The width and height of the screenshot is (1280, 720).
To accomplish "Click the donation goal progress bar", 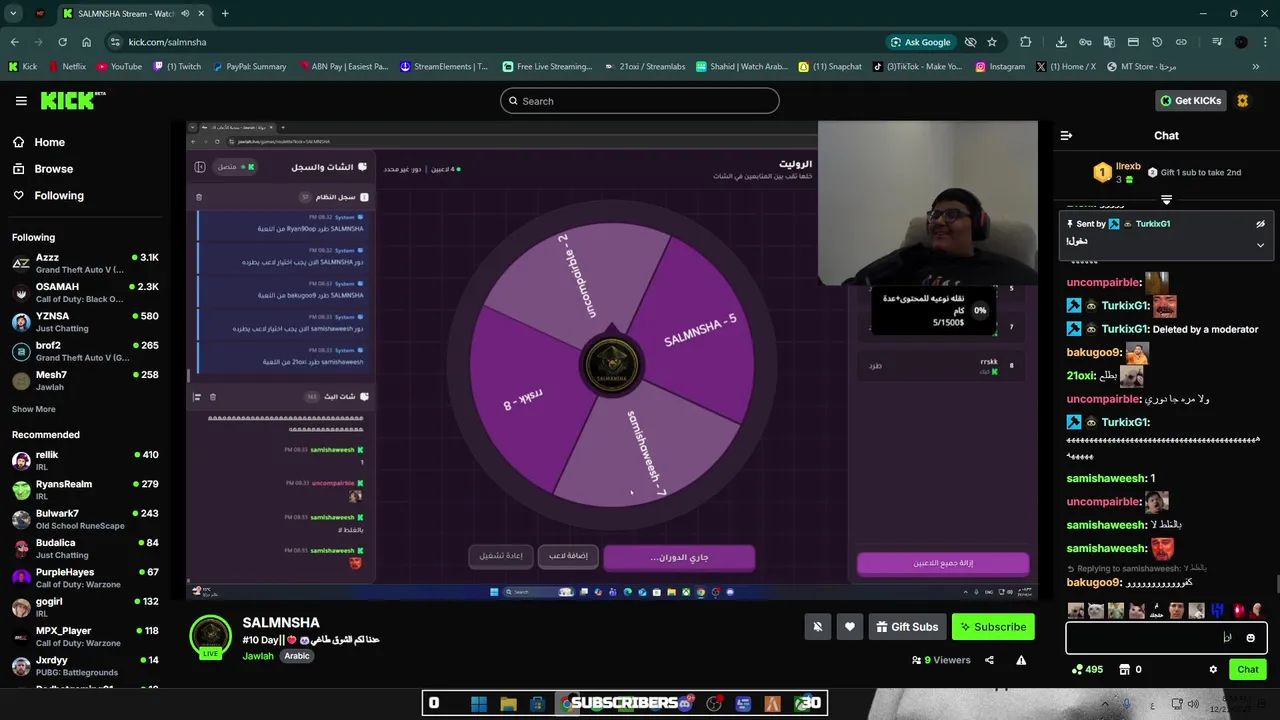I will click(x=933, y=310).
